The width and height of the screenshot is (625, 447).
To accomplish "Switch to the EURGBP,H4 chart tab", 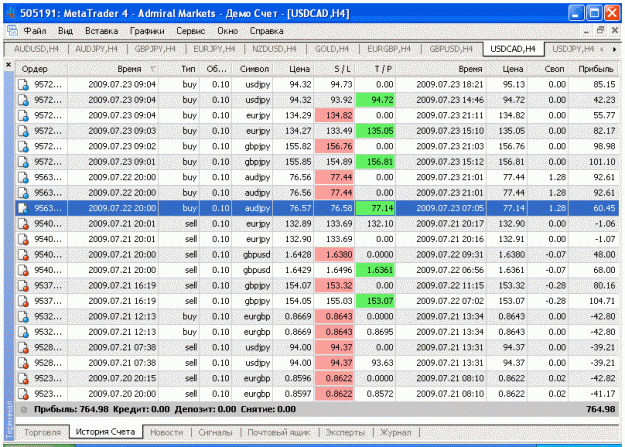I will click(389, 49).
